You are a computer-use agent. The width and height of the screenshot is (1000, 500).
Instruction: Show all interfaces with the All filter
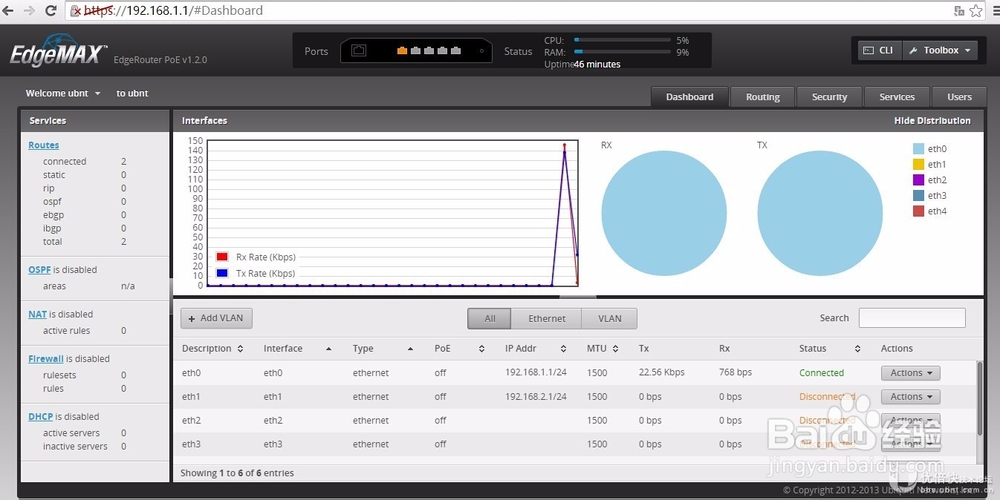[489, 318]
